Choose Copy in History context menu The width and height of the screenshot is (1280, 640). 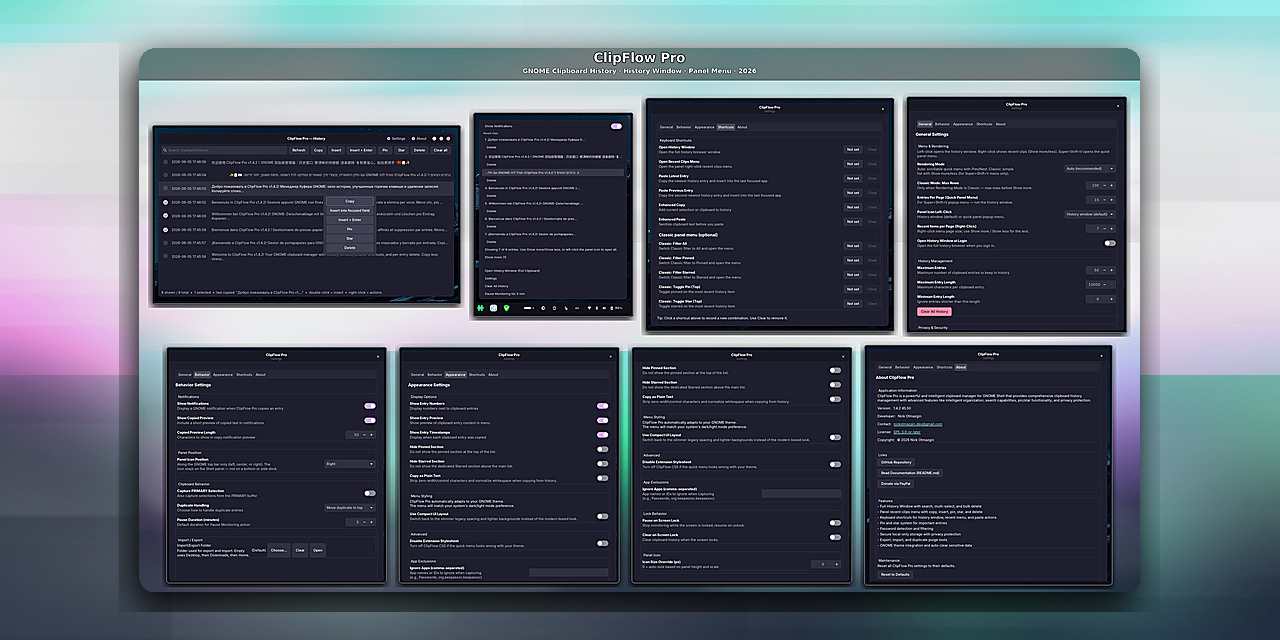point(350,201)
